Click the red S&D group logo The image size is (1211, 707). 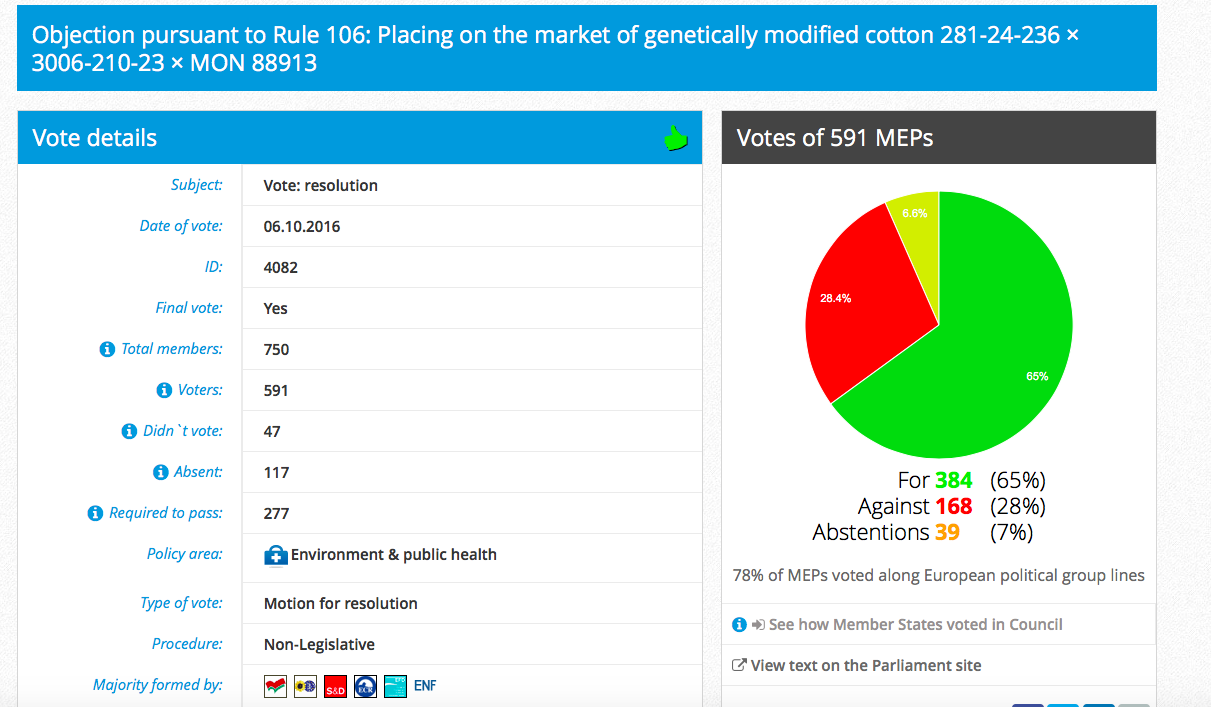point(336,686)
